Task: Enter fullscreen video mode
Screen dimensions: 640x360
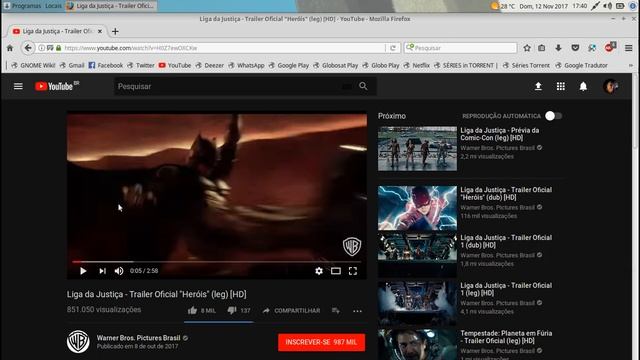Action: tap(353, 271)
